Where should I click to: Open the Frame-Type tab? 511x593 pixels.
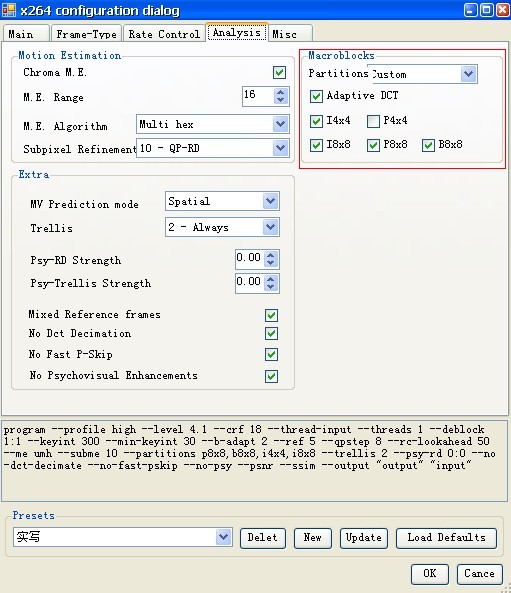coord(86,34)
